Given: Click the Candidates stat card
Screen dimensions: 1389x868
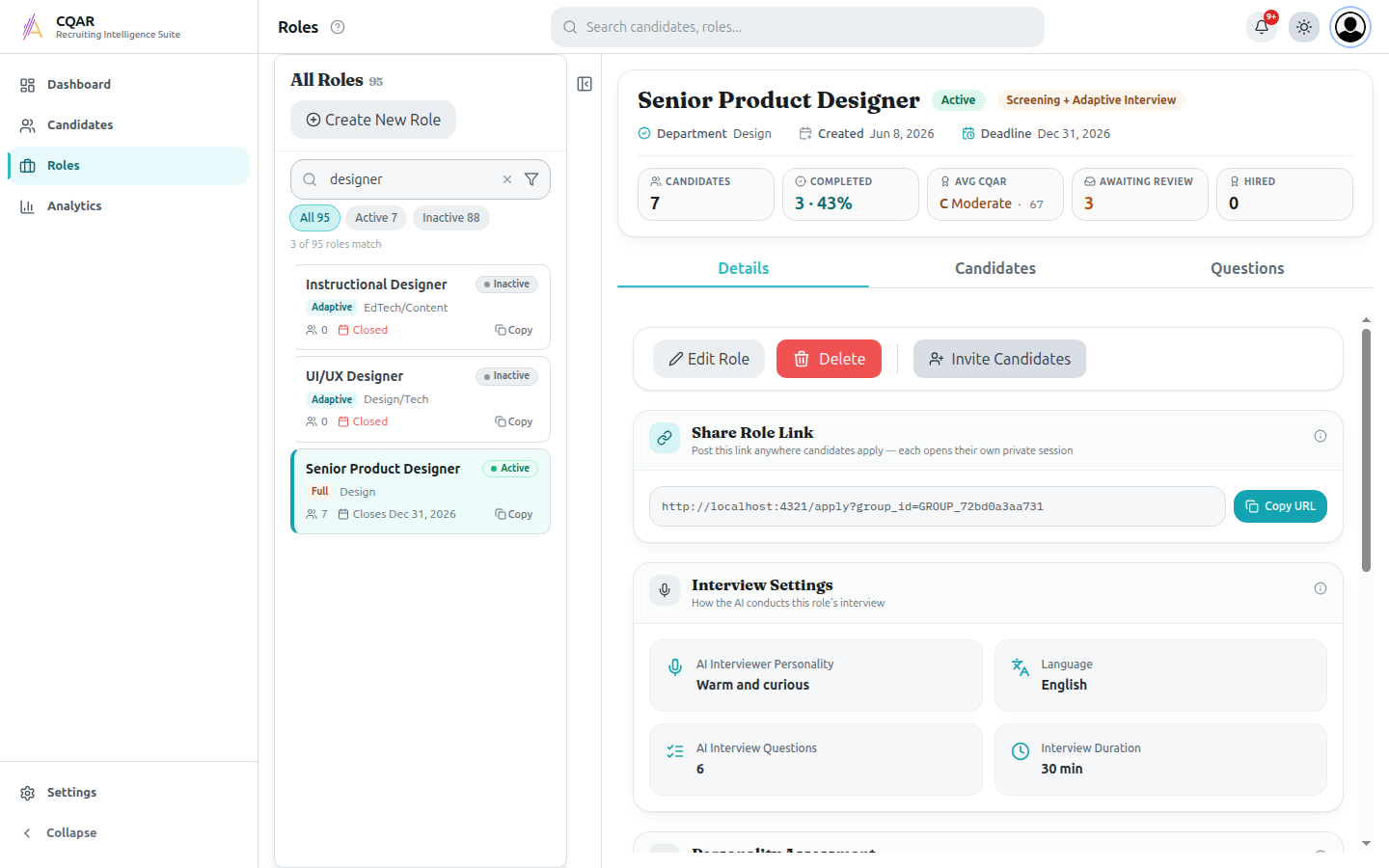Looking at the screenshot, I should (706, 194).
